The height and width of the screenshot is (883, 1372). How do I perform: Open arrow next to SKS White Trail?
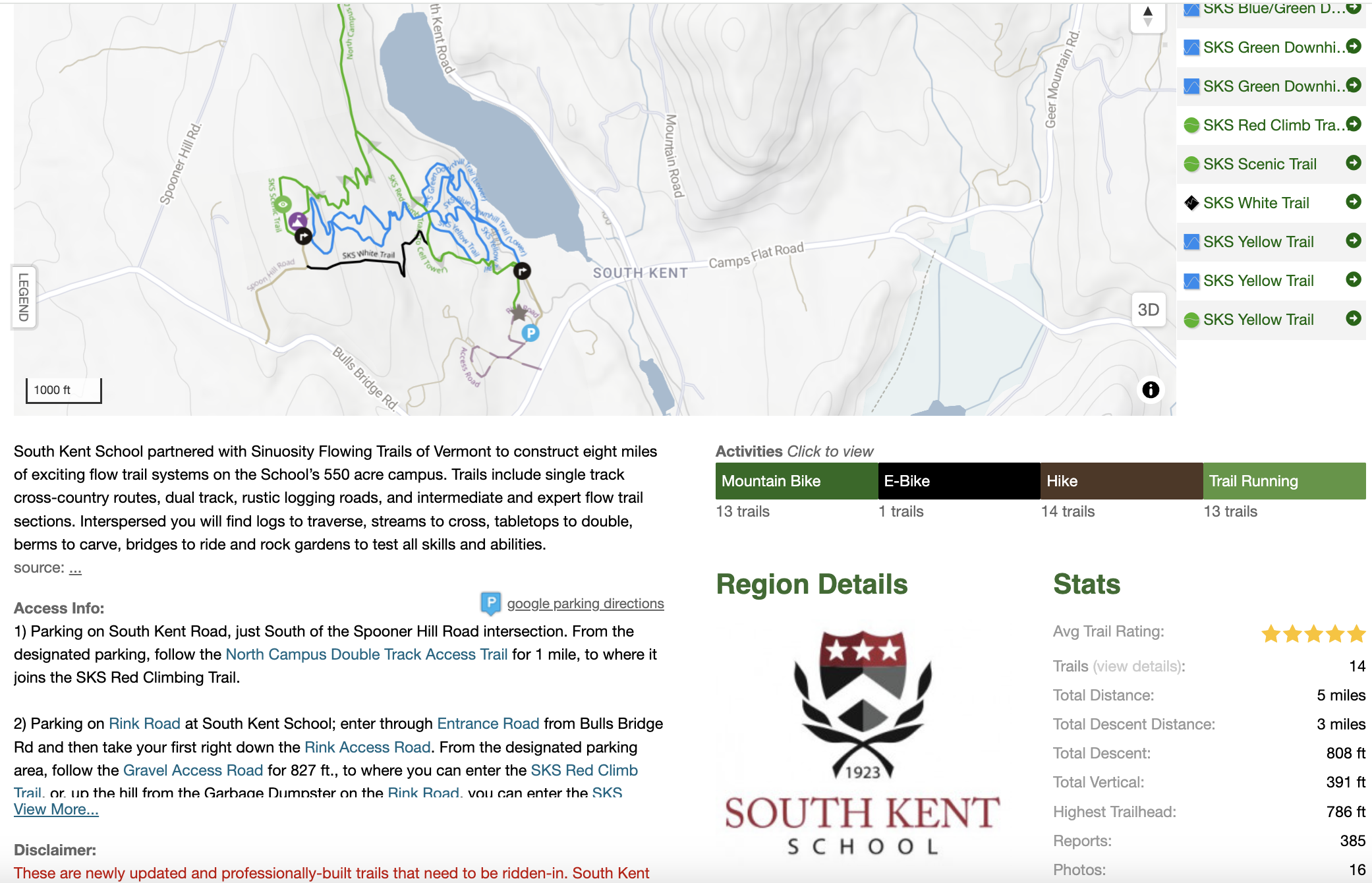click(x=1354, y=202)
